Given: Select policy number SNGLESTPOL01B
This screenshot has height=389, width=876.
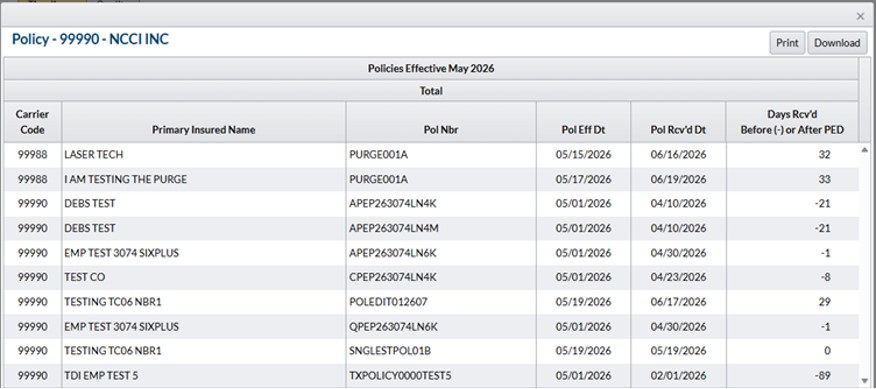Looking at the screenshot, I should click(x=390, y=351).
